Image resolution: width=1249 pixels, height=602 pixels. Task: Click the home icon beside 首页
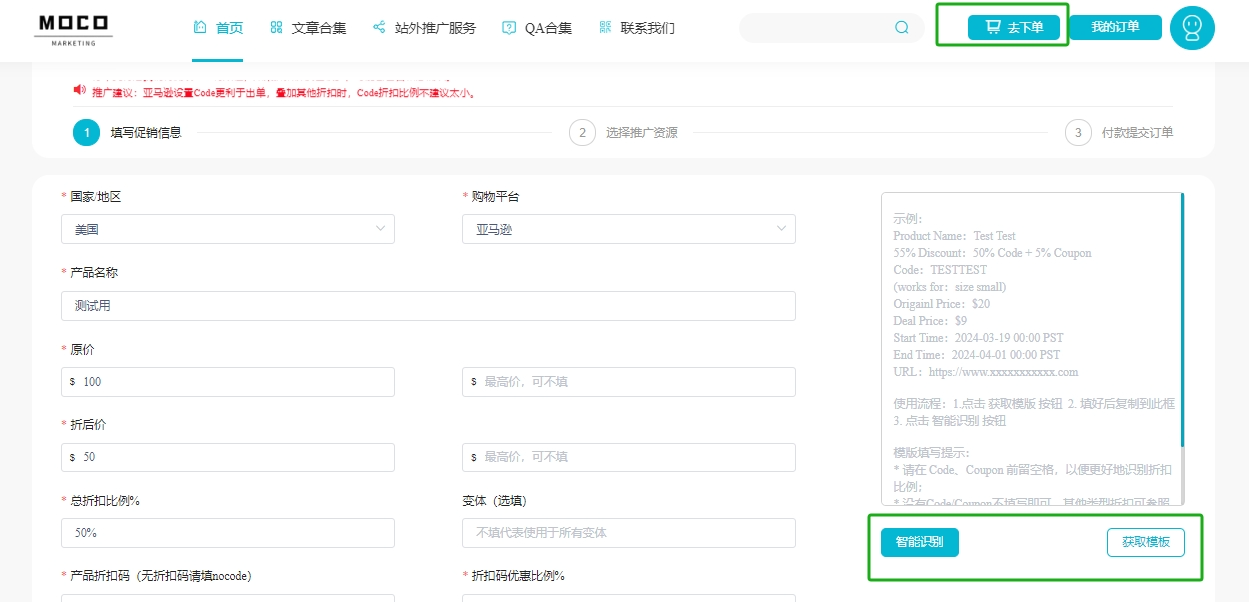(200, 27)
